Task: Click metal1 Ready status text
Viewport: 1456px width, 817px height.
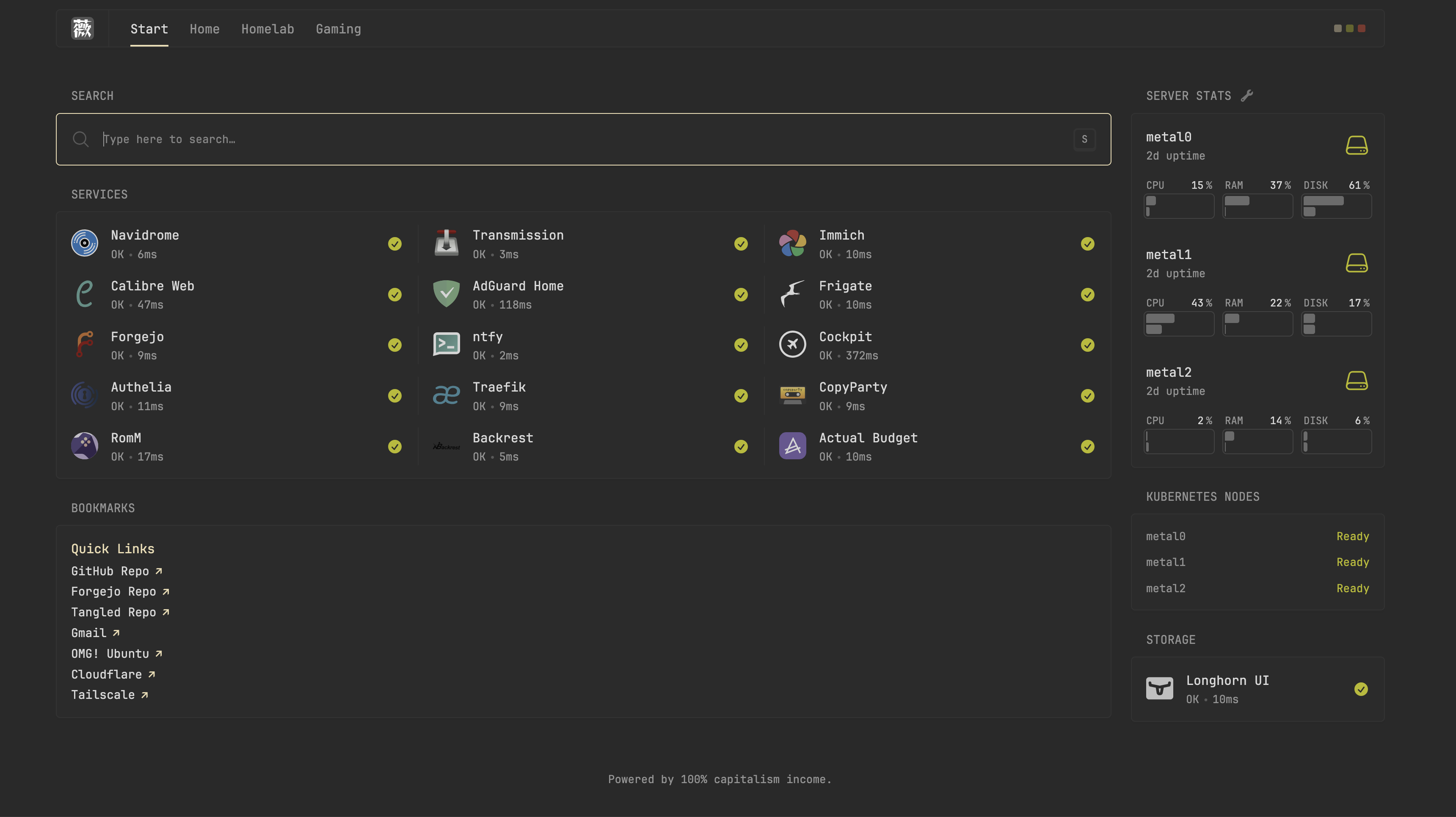Action: click(1353, 563)
